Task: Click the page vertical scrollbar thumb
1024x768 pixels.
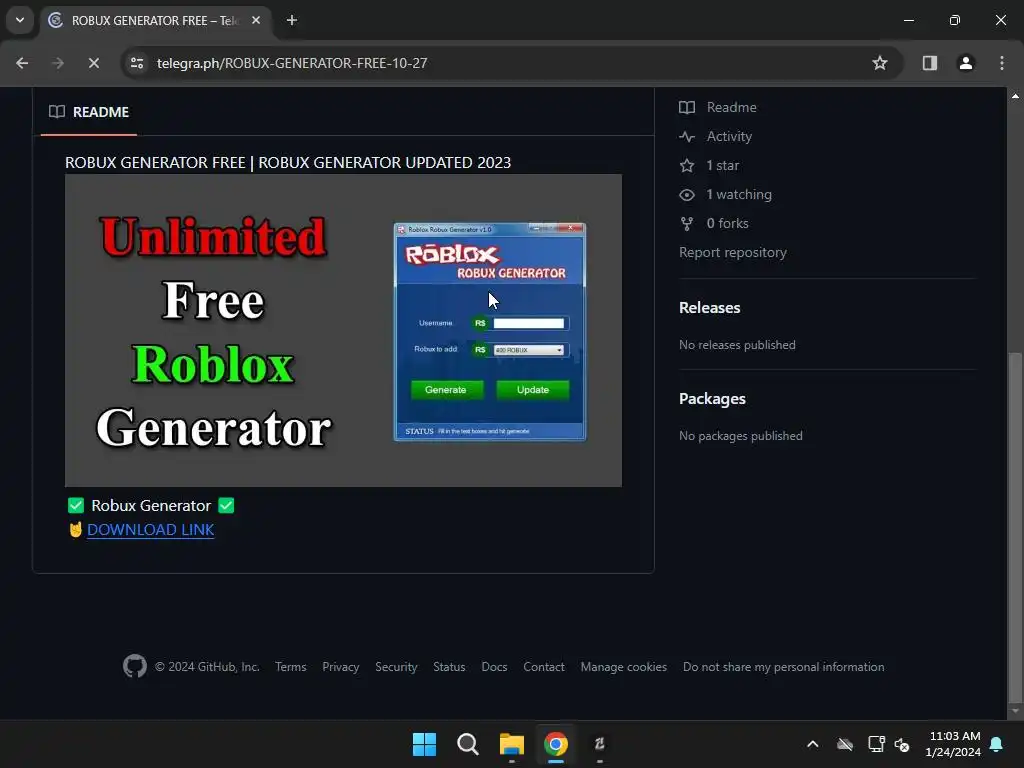Action: pos(1015,526)
